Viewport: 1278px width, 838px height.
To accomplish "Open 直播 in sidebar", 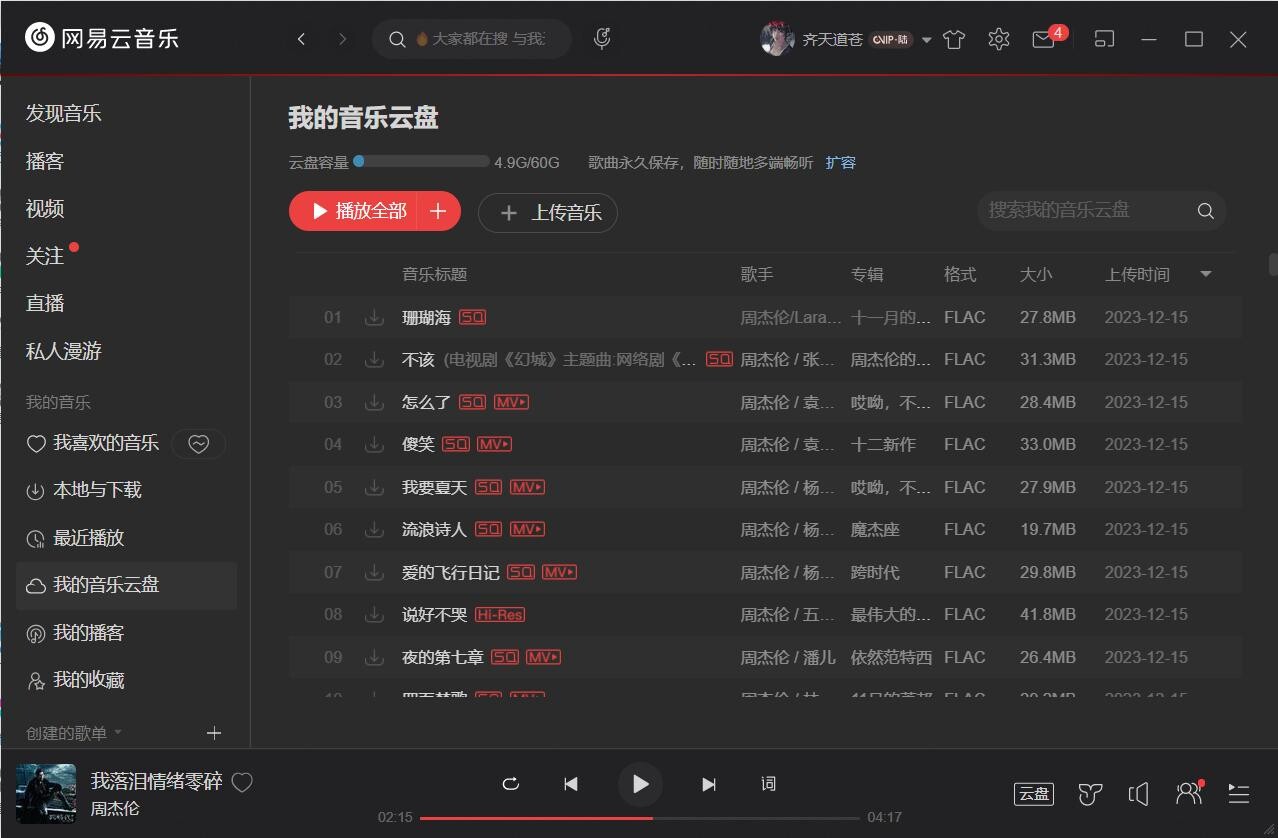I will point(45,303).
